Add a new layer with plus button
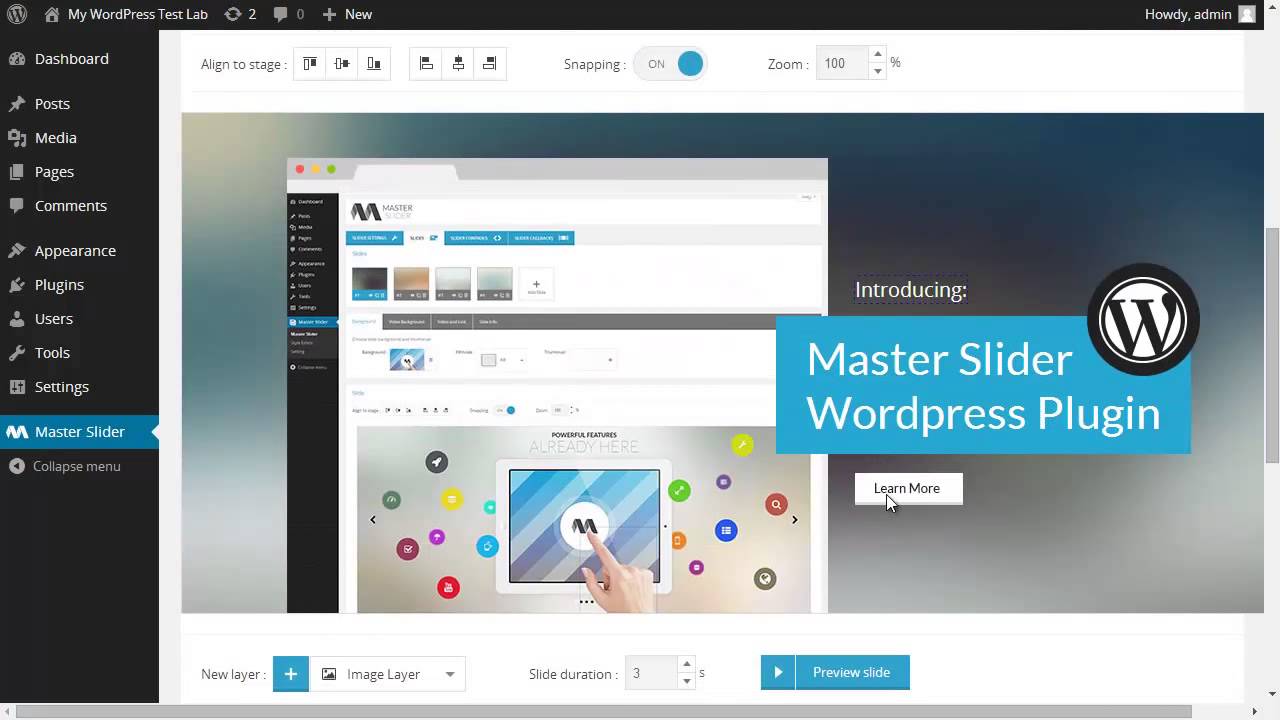 pos(291,674)
